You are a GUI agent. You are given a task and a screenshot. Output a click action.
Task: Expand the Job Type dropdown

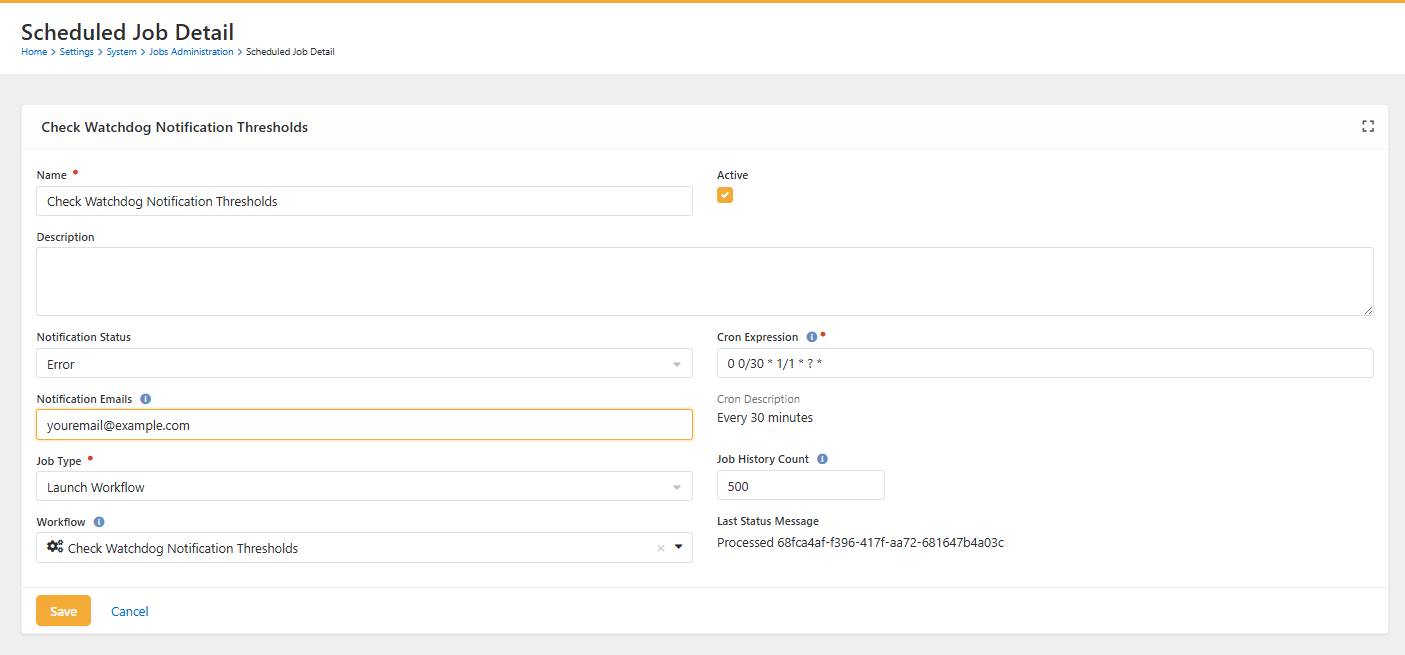pos(364,487)
